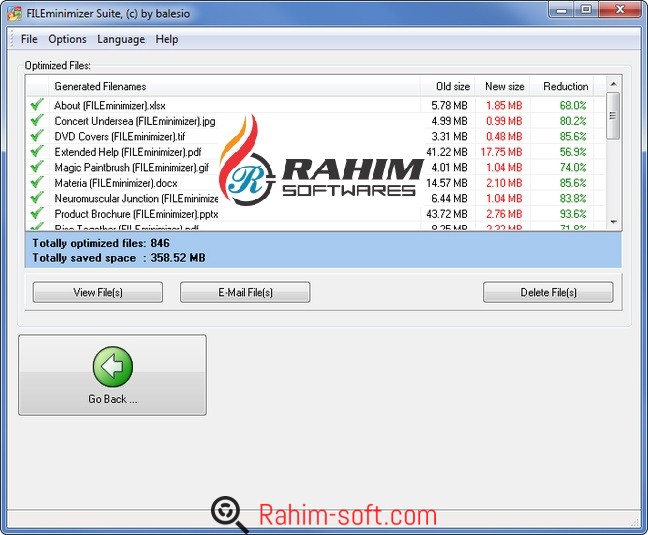Viewport: 648px width, 535px height.
Task: Click the Delete File(s) button
Action: click(x=548, y=292)
